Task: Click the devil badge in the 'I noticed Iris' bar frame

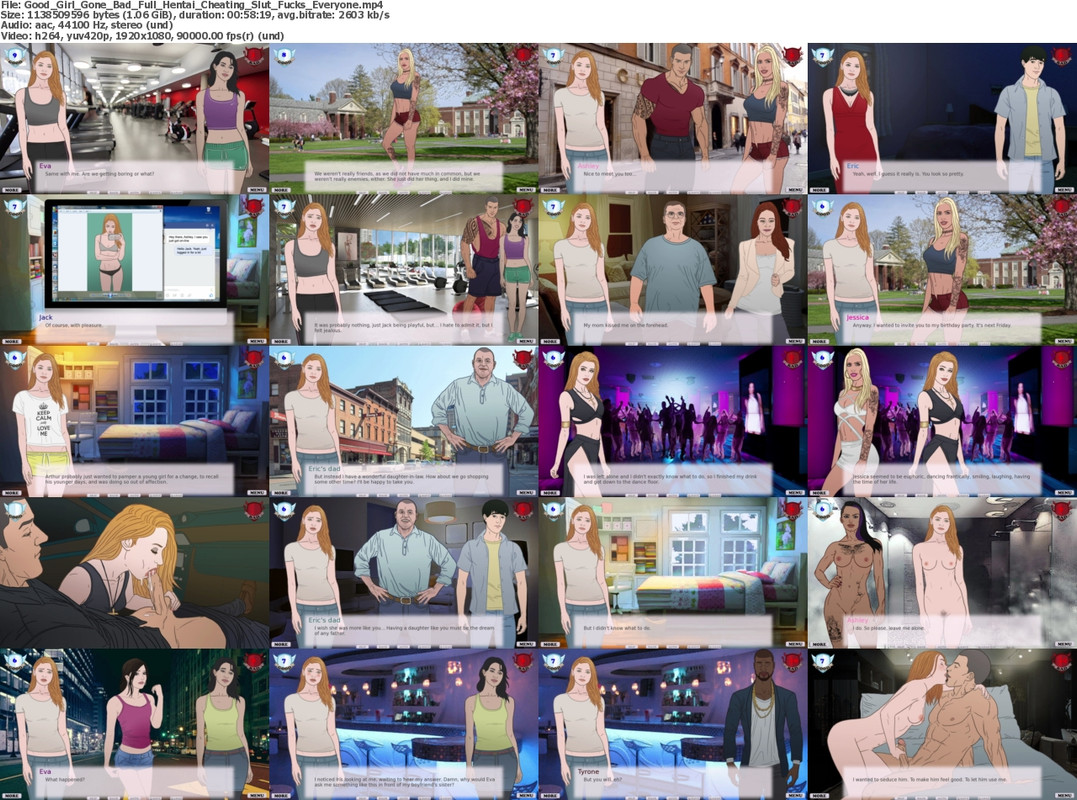Action: [523, 662]
